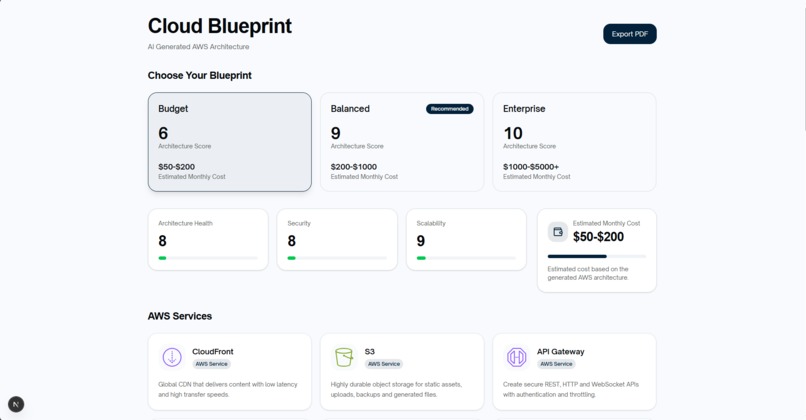The width and height of the screenshot is (806, 420).
Task: Click the API Gateway 'Create secure REST' description
Action: (571, 390)
